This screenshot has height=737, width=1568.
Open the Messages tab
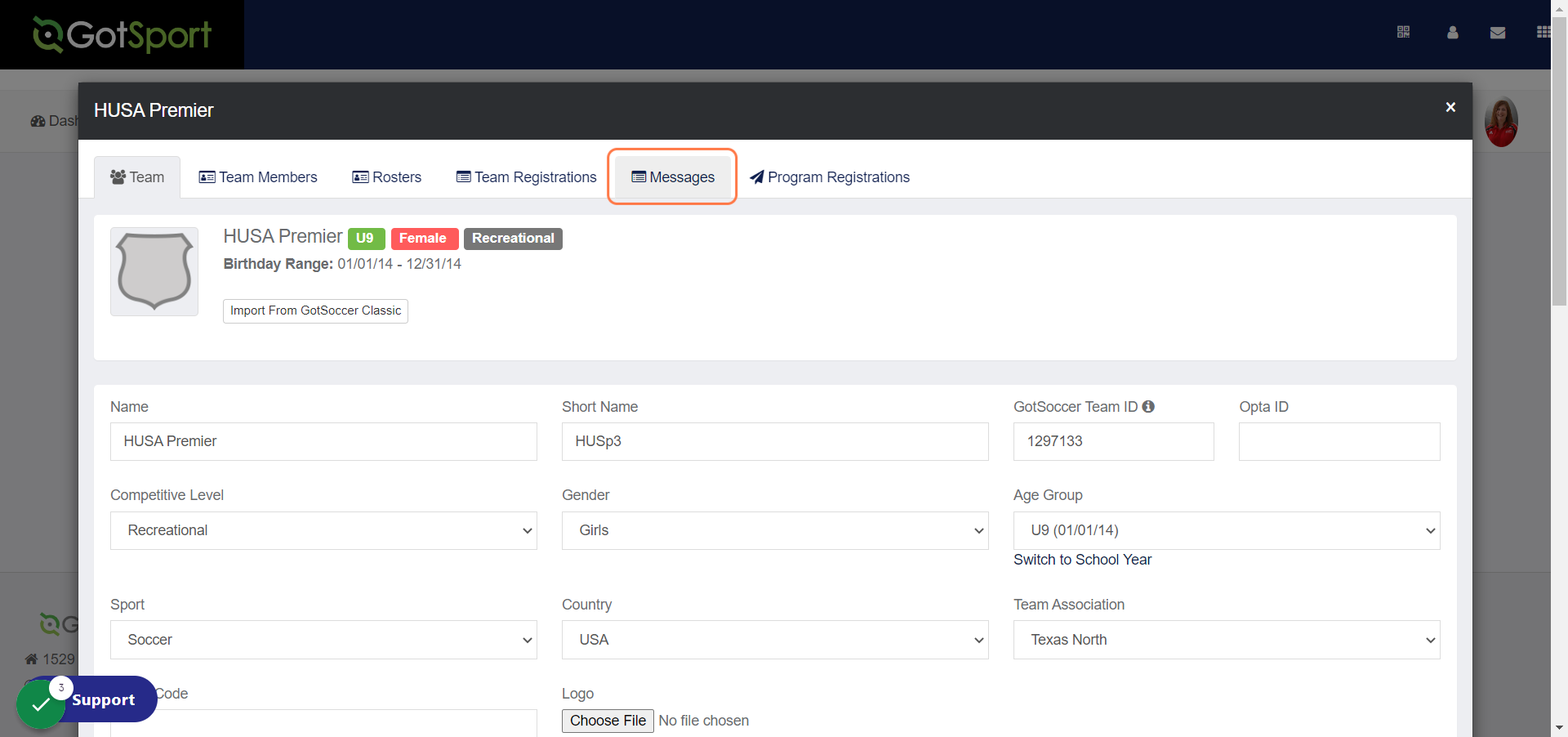point(673,177)
